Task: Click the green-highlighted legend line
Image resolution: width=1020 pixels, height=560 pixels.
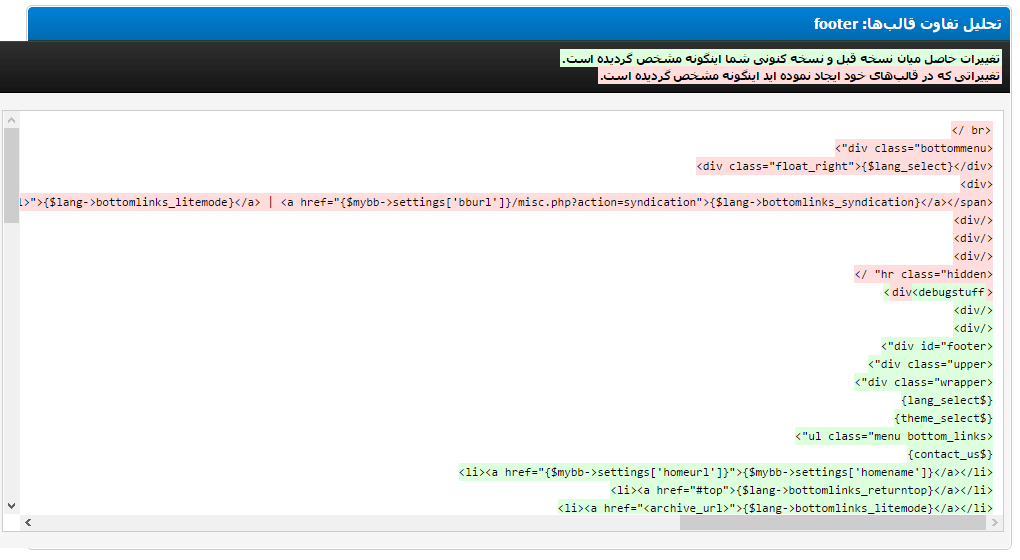Action: pos(781,59)
